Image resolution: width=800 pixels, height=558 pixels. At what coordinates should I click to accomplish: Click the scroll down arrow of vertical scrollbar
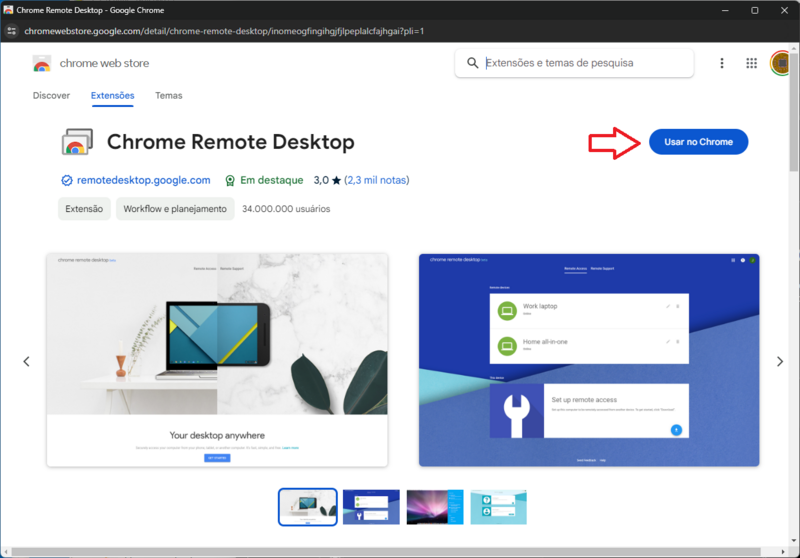click(793, 541)
